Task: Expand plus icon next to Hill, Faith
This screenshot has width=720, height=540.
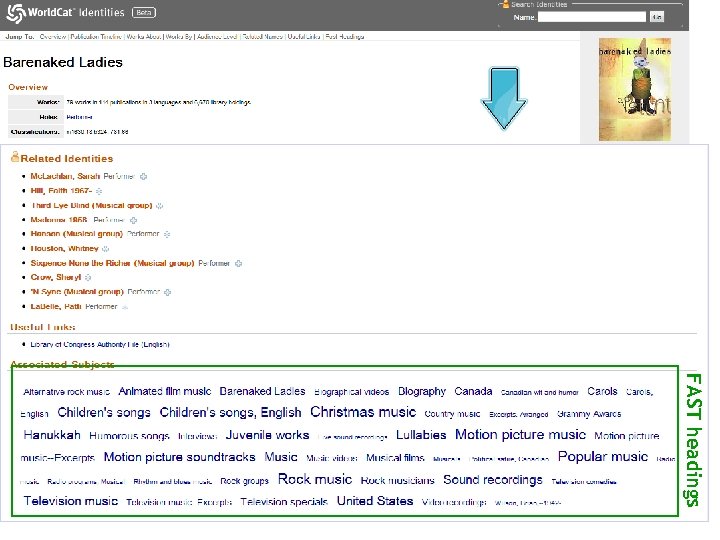Action: click(99, 191)
